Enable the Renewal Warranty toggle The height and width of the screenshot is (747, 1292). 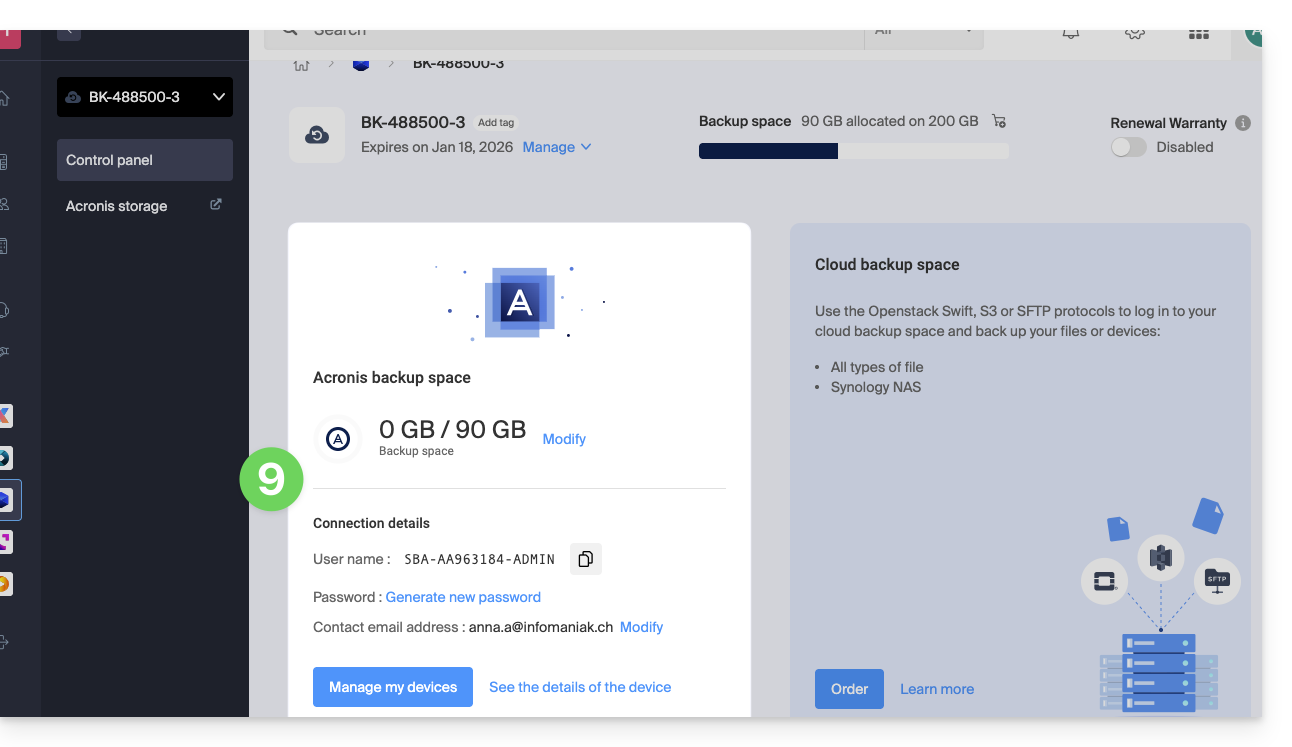pos(1129,147)
